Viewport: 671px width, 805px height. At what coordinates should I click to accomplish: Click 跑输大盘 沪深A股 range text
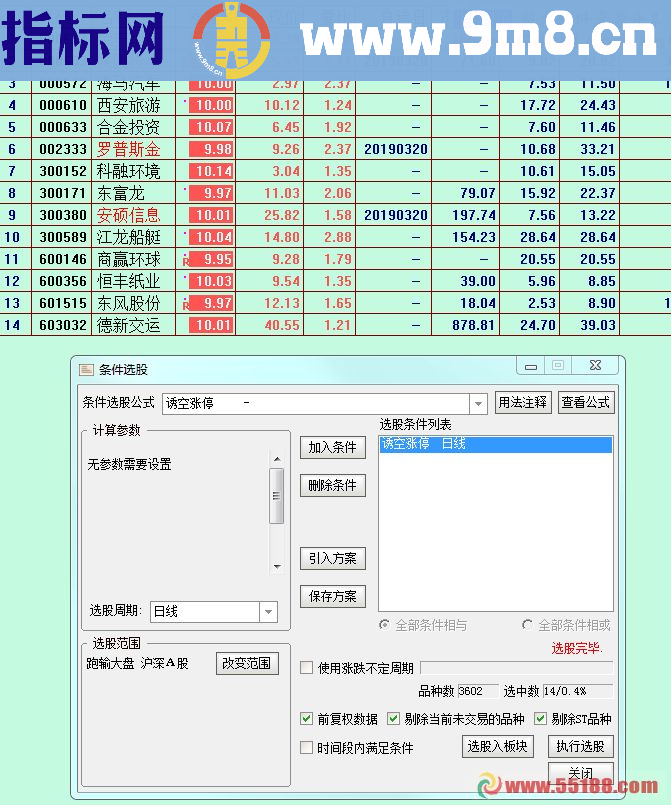[x=138, y=663]
